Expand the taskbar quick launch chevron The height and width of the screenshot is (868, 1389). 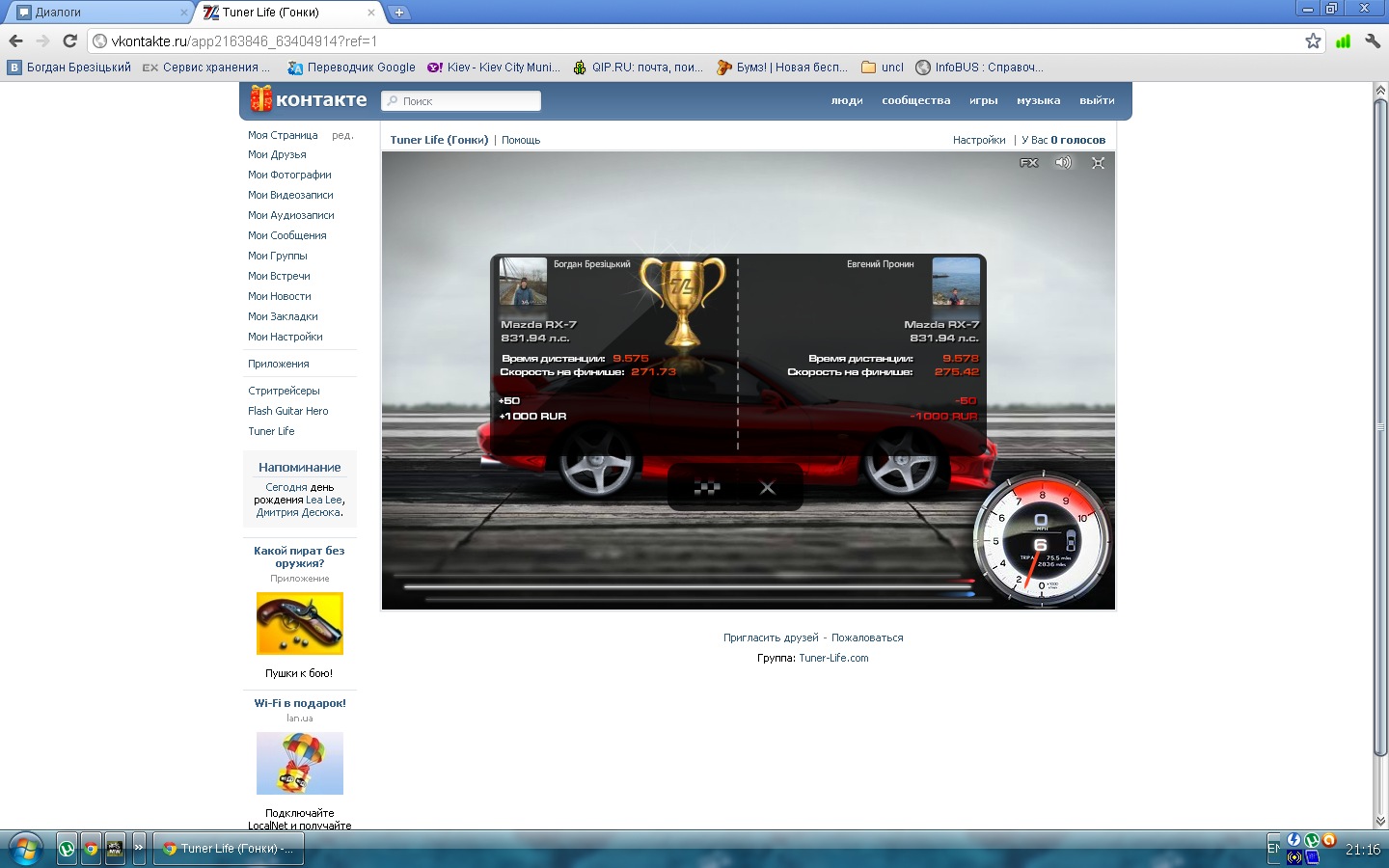tap(139, 848)
